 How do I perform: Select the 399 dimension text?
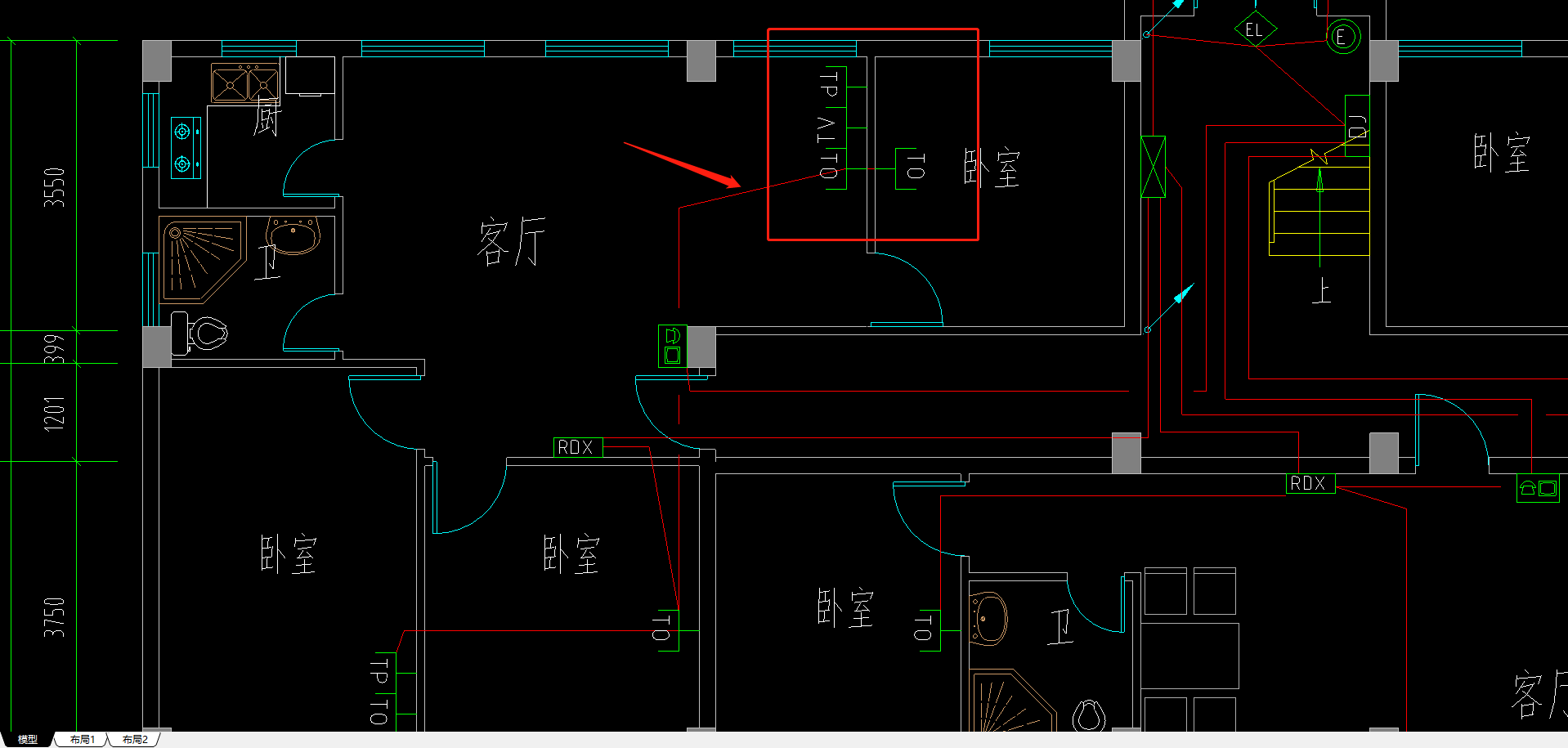[x=54, y=348]
